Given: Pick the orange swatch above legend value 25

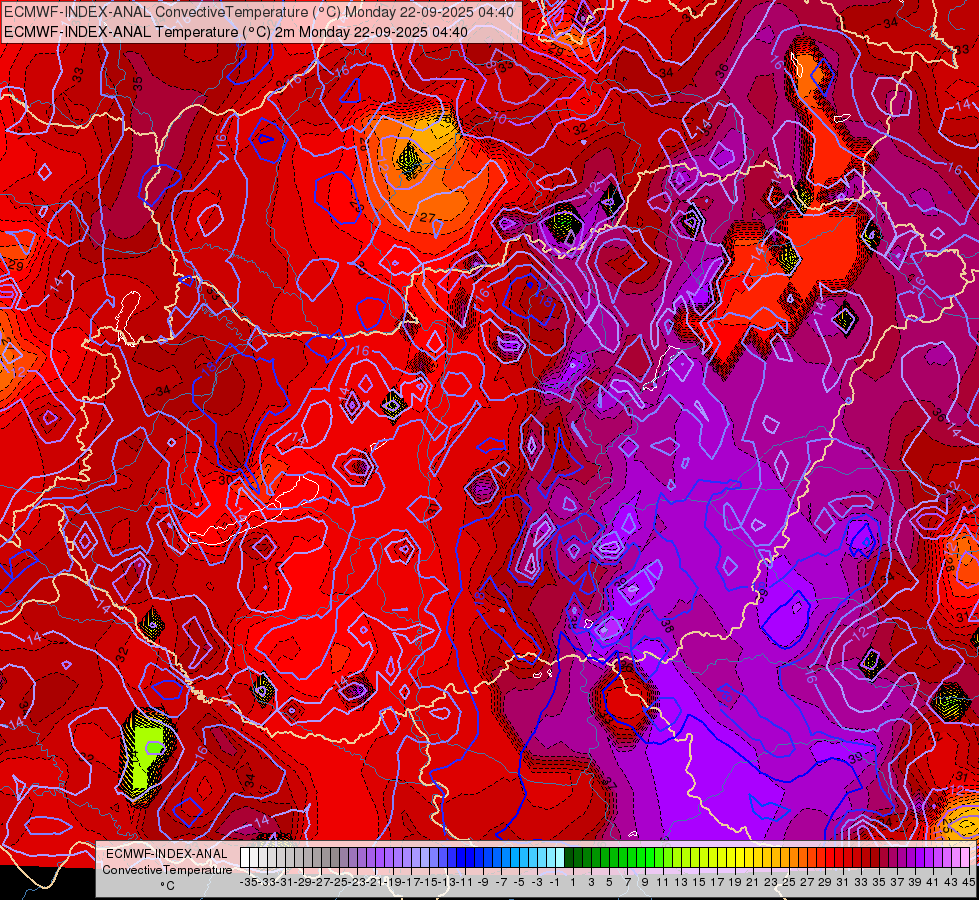Looking at the screenshot, I should pos(785,858).
